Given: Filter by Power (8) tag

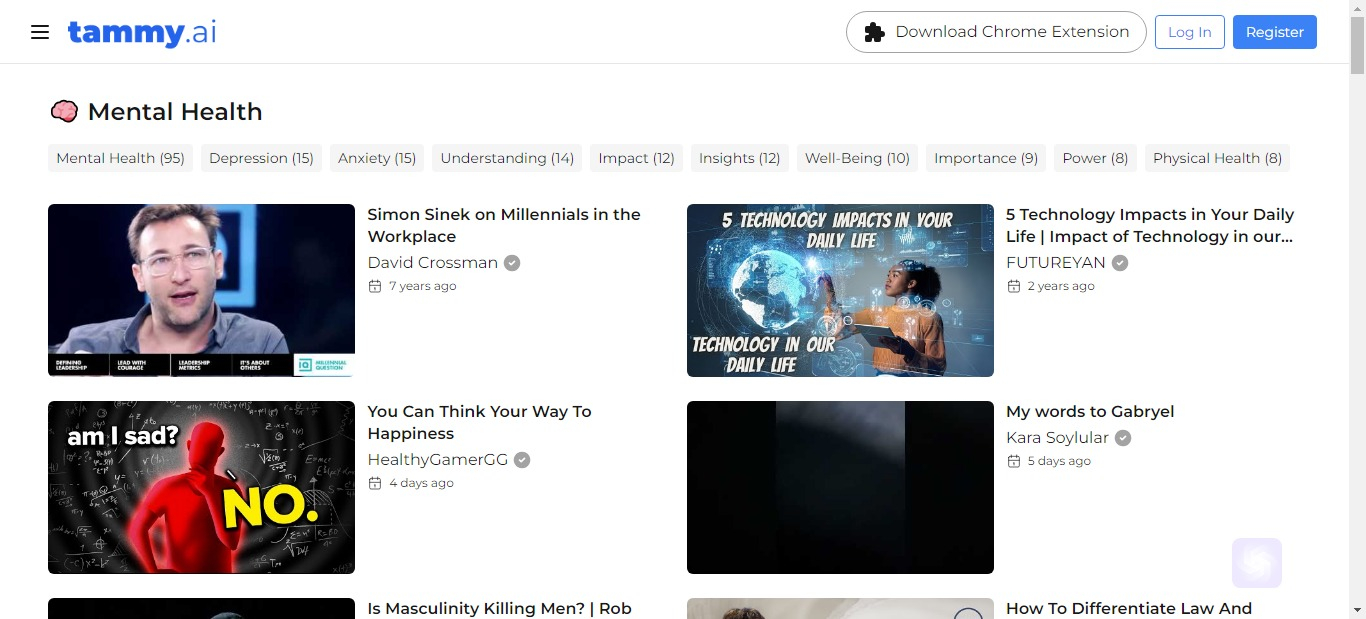Looking at the screenshot, I should tap(1095, 158).
